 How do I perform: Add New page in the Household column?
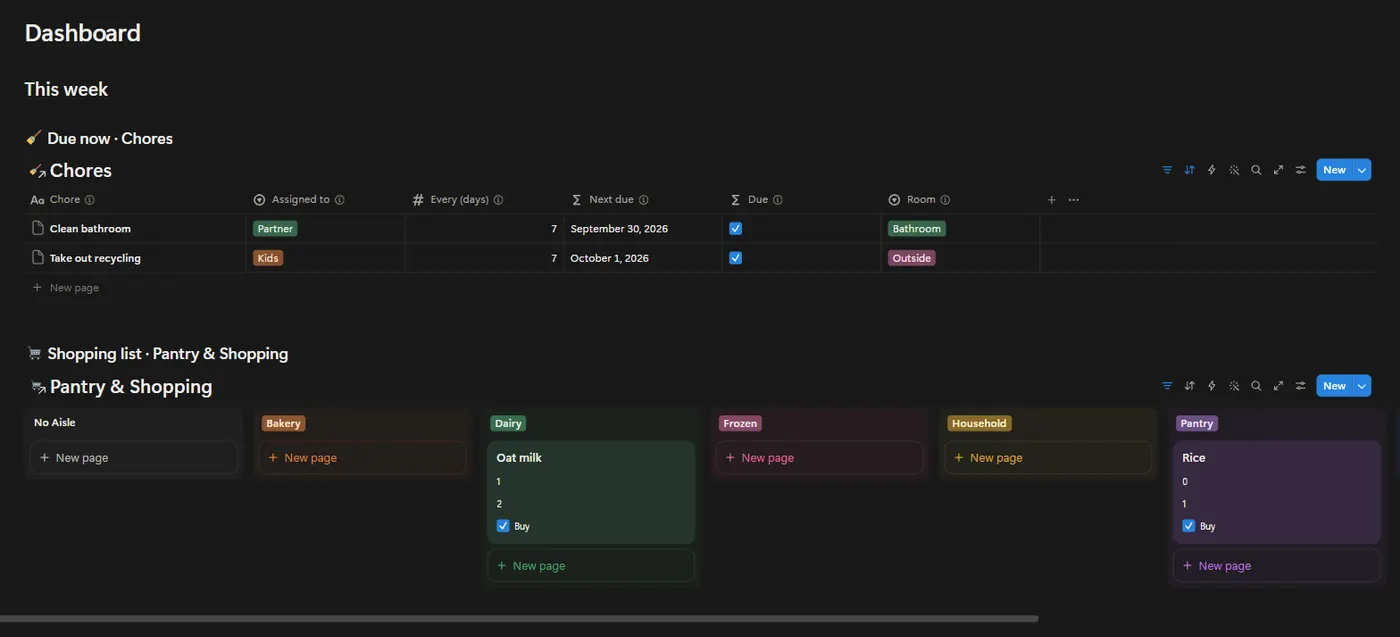(1048, 458)
